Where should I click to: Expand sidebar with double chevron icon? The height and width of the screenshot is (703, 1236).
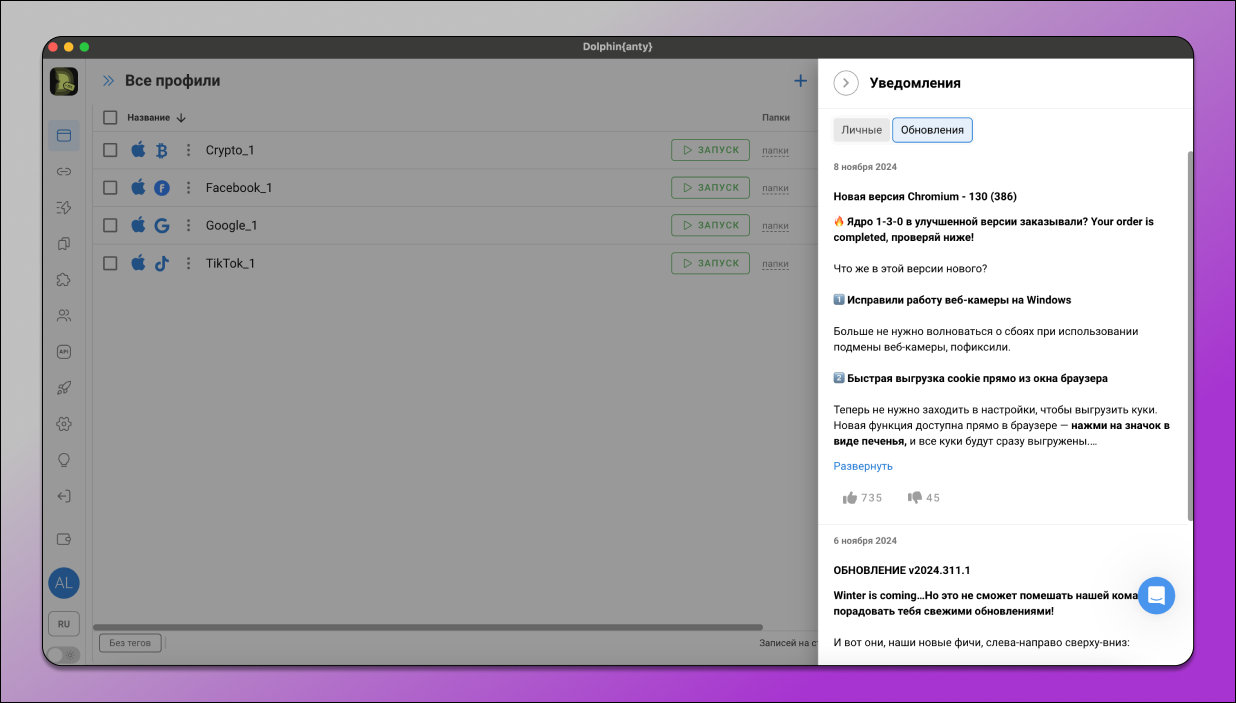pyautogui.click(x=108, y=81)
